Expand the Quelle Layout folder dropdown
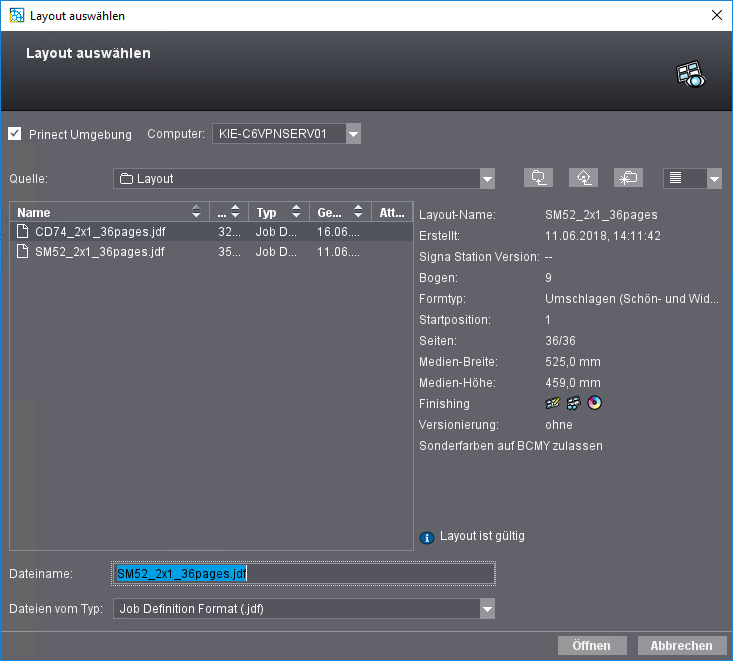This screenshot has height=661, width=733. [x=487, y=179]
